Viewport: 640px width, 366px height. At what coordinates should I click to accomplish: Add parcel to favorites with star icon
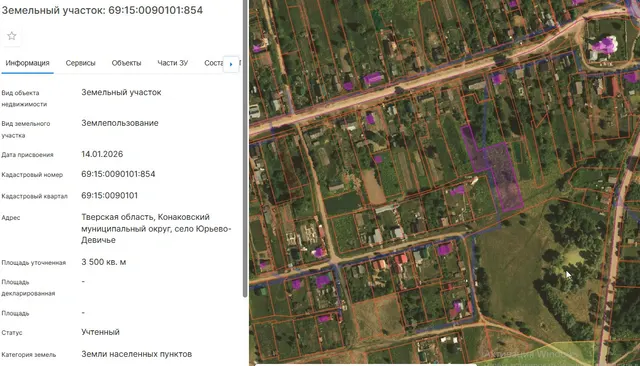12,36
